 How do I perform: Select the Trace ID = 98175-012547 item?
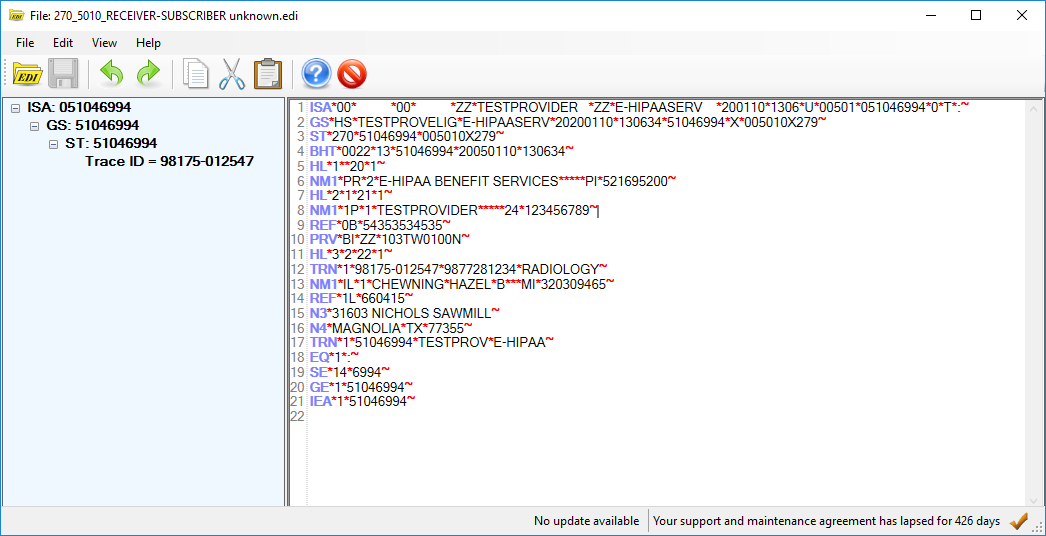point(169,161)
